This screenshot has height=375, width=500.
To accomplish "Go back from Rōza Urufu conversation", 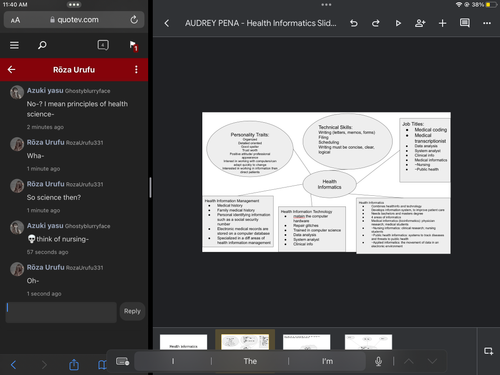I will coord(12,69).
